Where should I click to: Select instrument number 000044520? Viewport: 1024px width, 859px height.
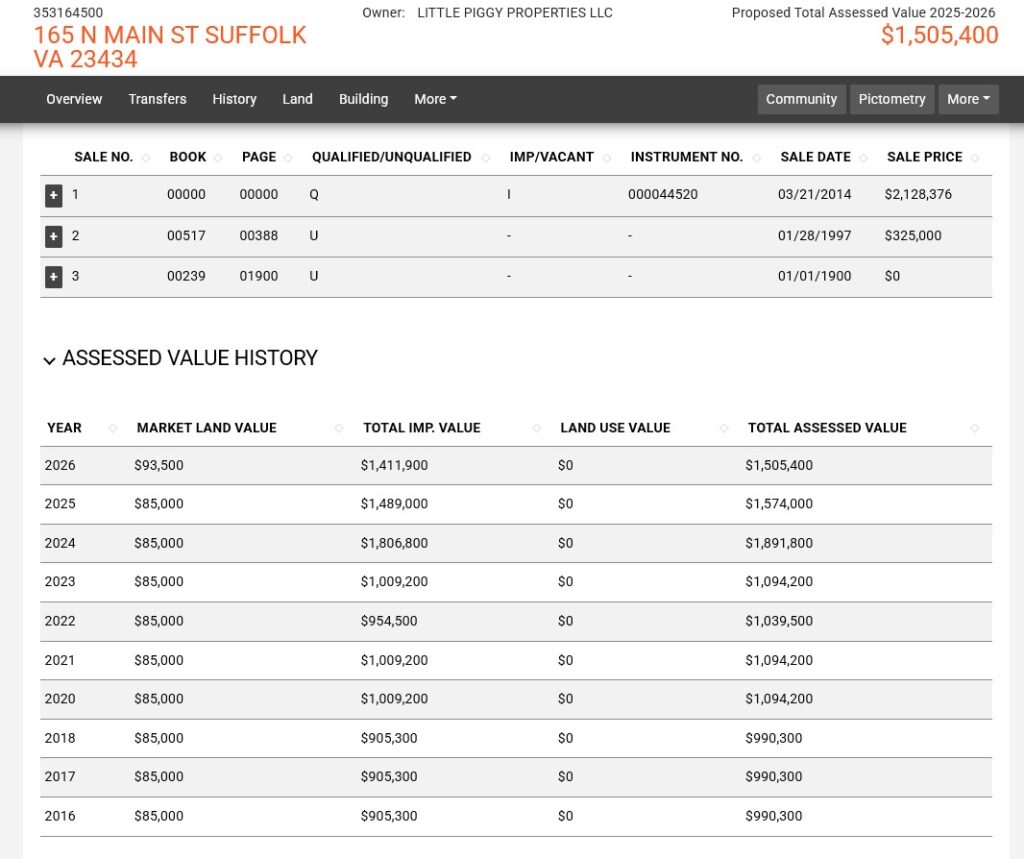point(663,195)
